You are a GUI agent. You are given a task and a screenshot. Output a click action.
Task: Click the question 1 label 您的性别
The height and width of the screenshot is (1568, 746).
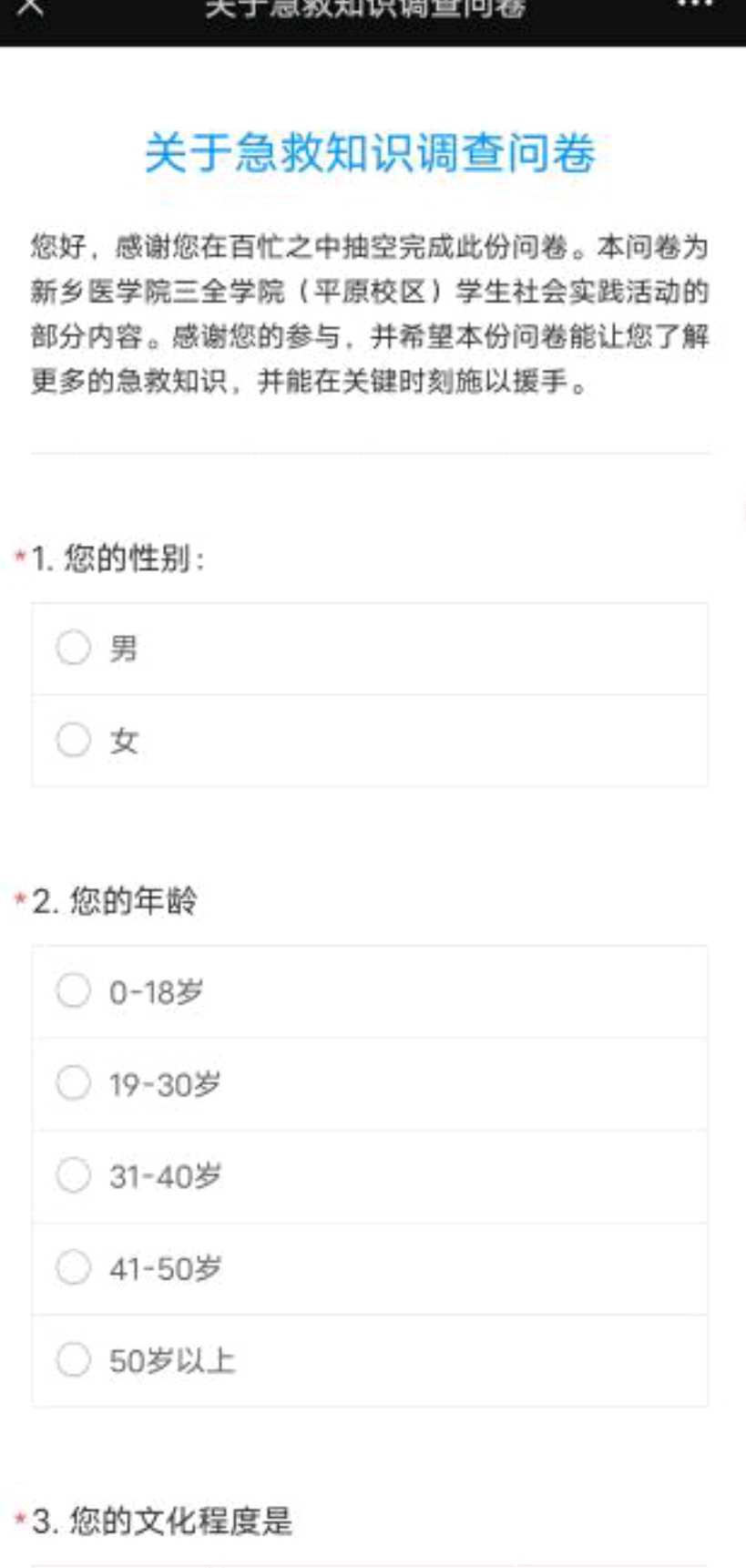pos(118,558)
